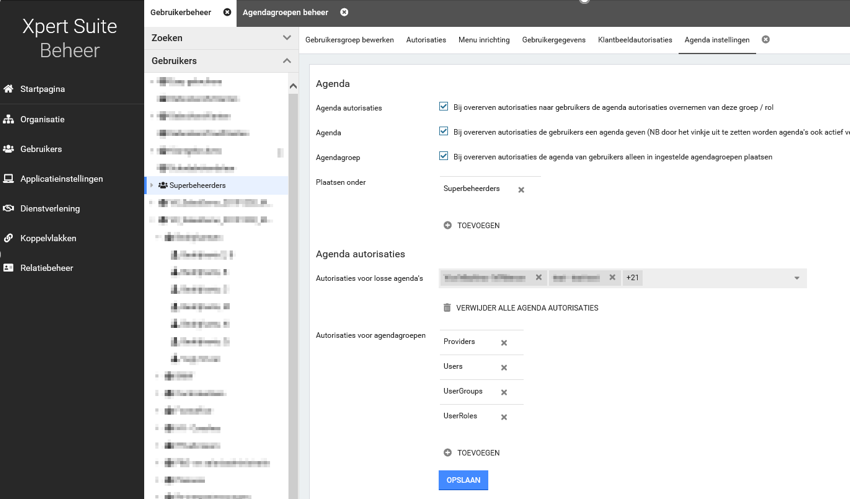Open the Klantbeeldautorisaties tab

pyautogui.click(x=635, y=40)
